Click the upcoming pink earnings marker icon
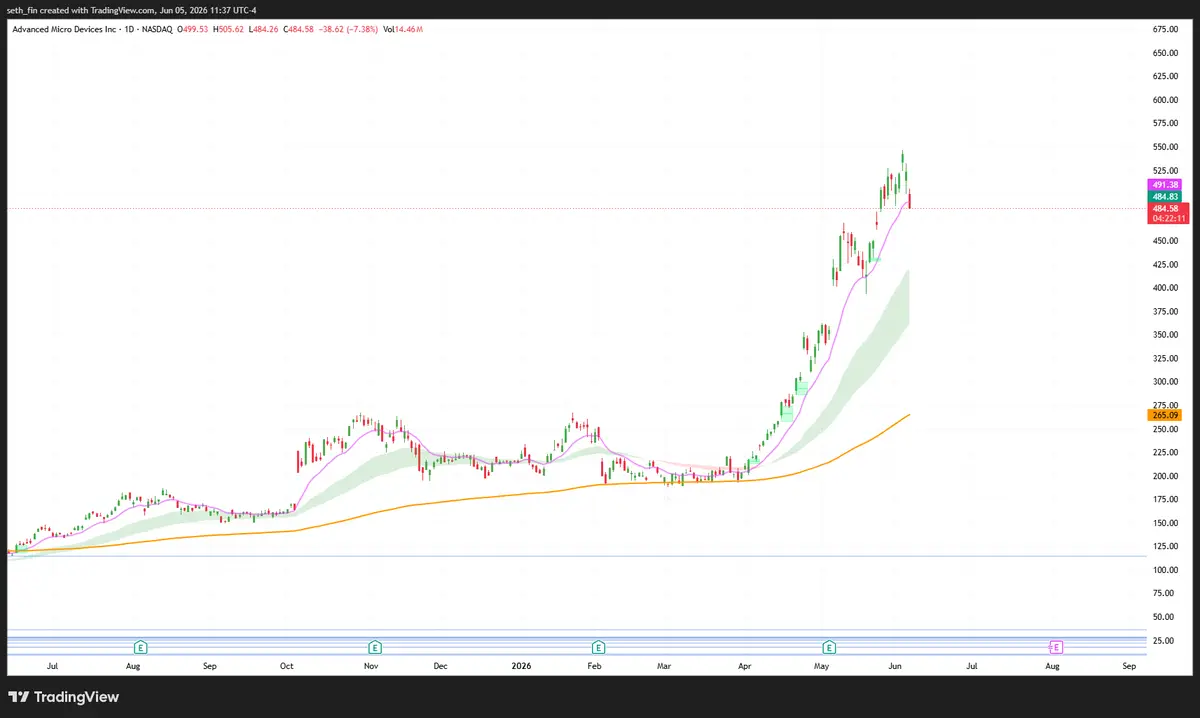Screen dimensions: 1200x718 [1056, 646]
